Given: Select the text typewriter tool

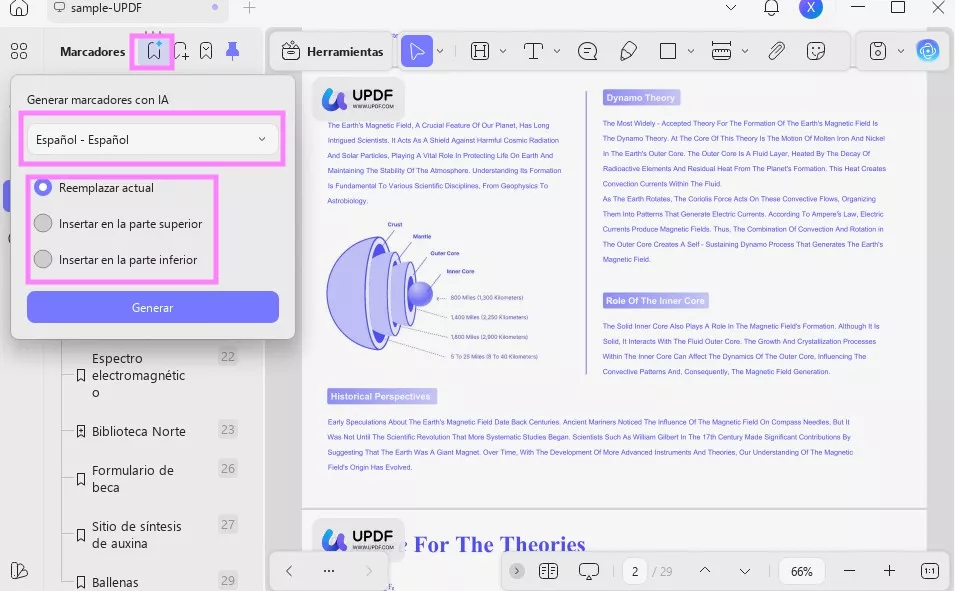Looking at the screenshot, I should click(x=534, y=51).
